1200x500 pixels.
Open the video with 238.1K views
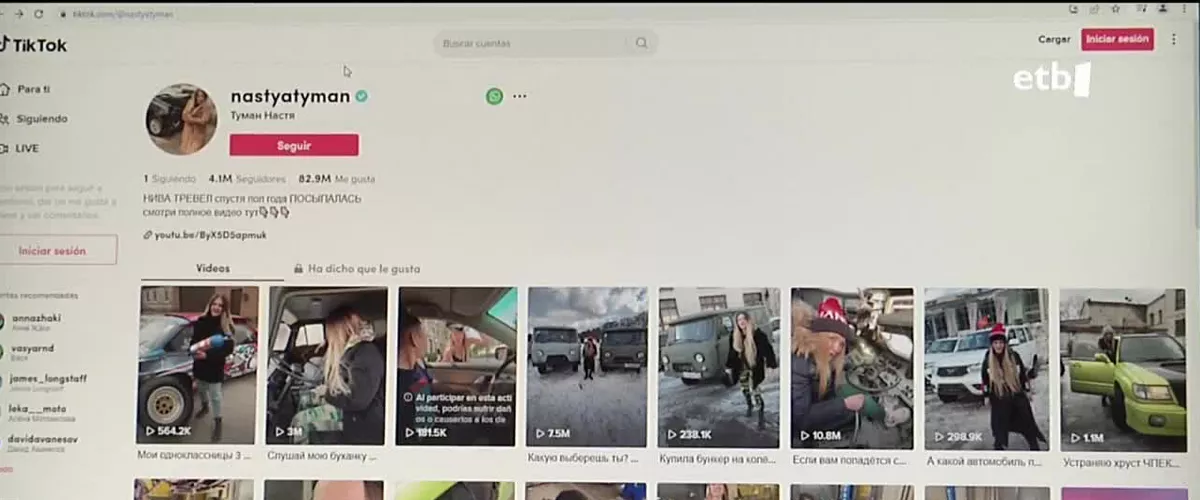pyautogui.click(x=719, y=366)
